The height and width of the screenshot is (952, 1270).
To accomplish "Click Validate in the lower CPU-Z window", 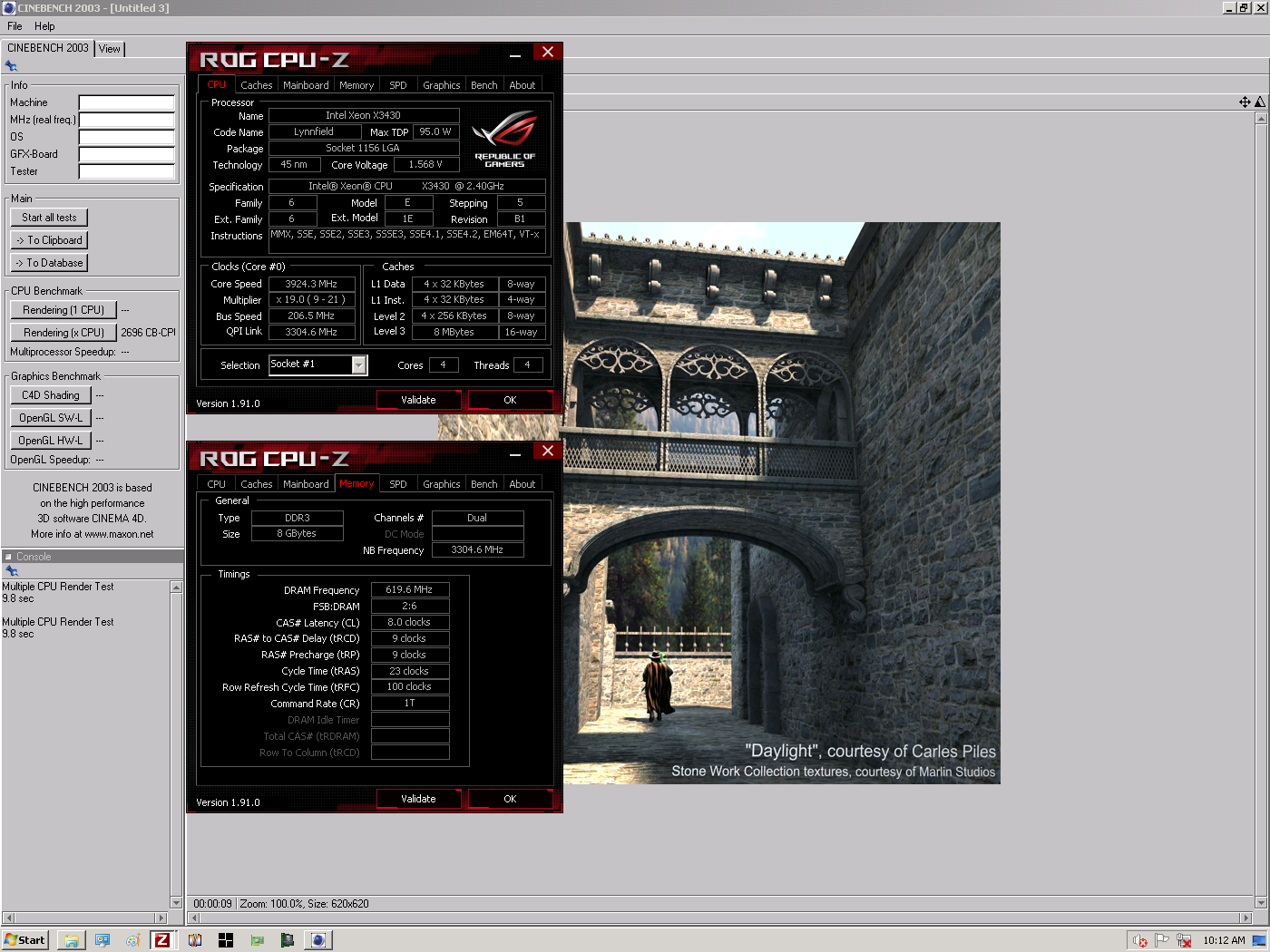I will 418,799.
